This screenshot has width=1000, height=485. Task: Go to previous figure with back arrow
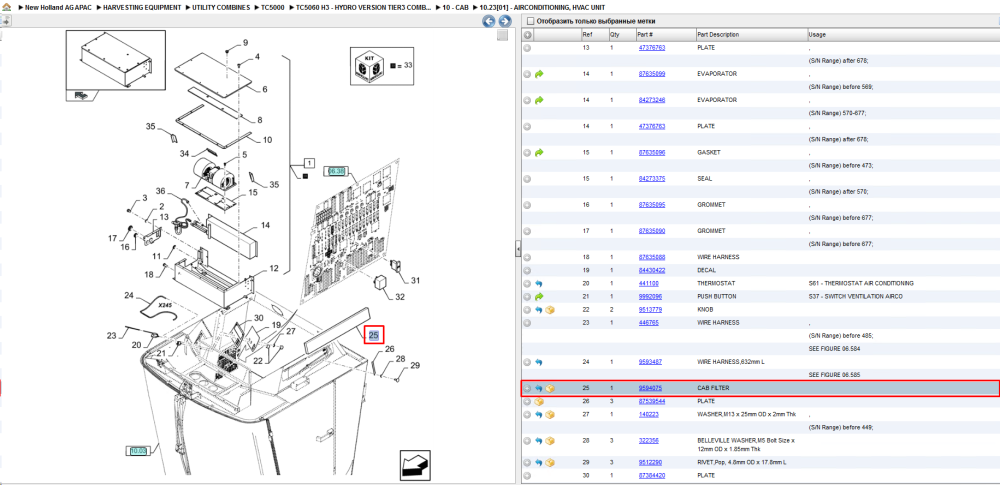(x=489, y=22)
